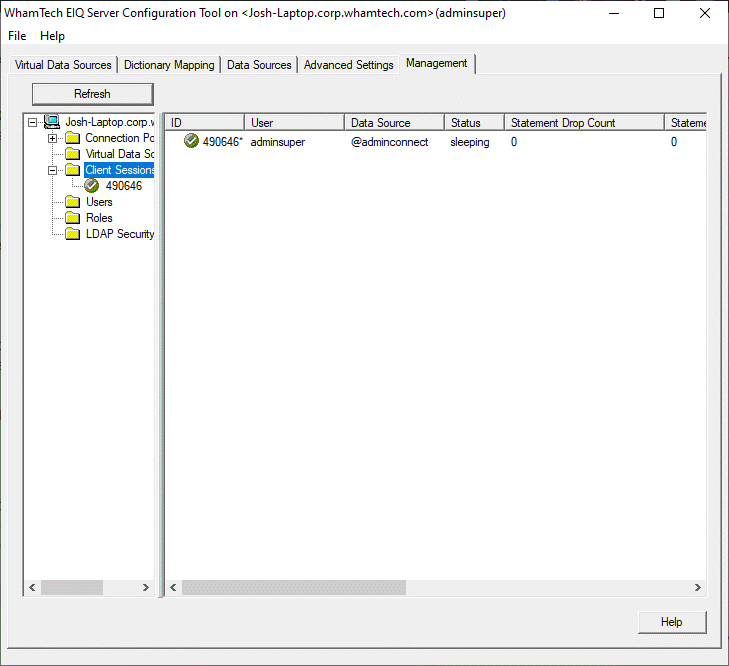Click the 490646* ID cell

[222, 142]
